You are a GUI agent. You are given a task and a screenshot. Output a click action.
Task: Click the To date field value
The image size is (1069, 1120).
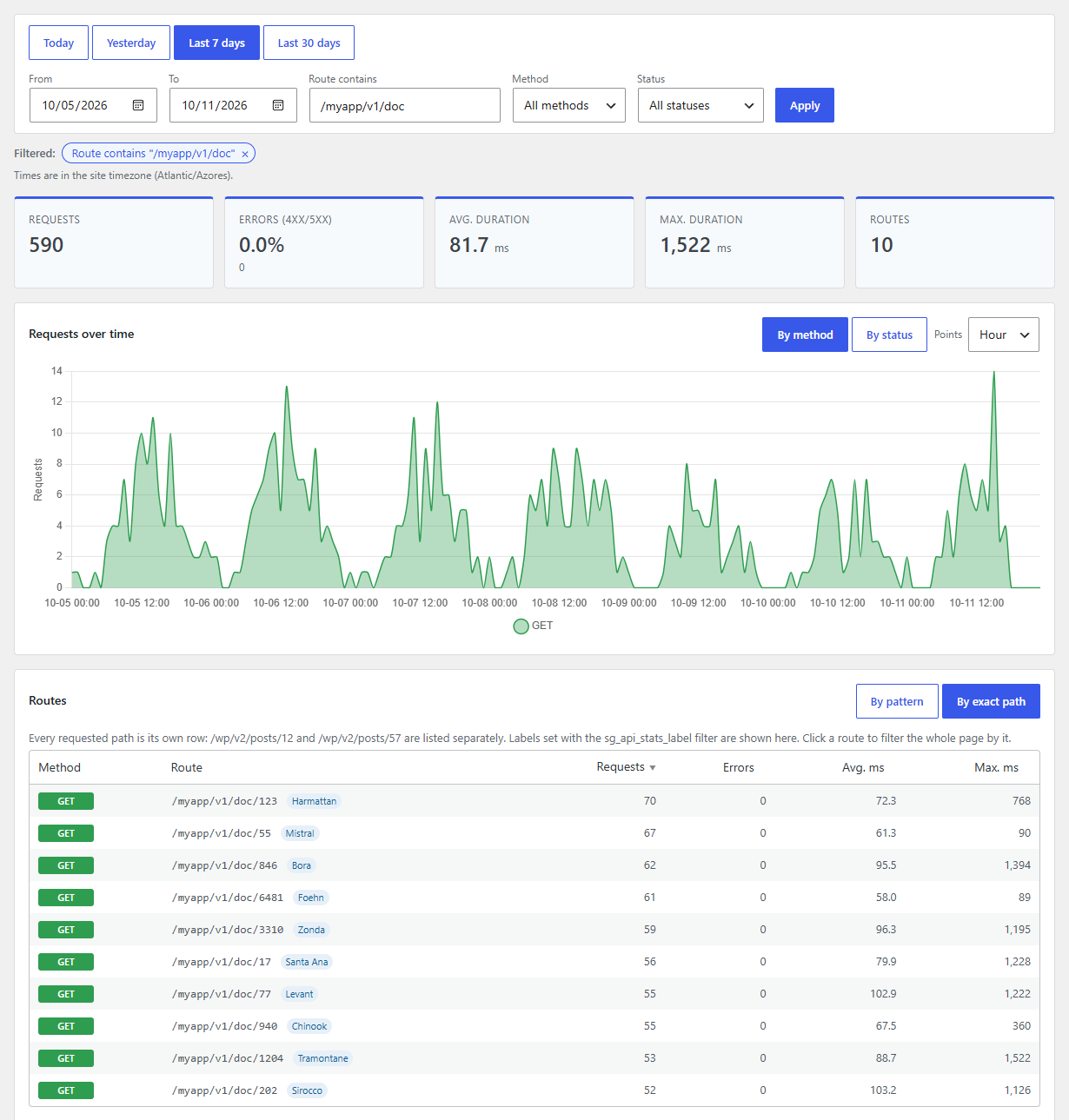215,105
